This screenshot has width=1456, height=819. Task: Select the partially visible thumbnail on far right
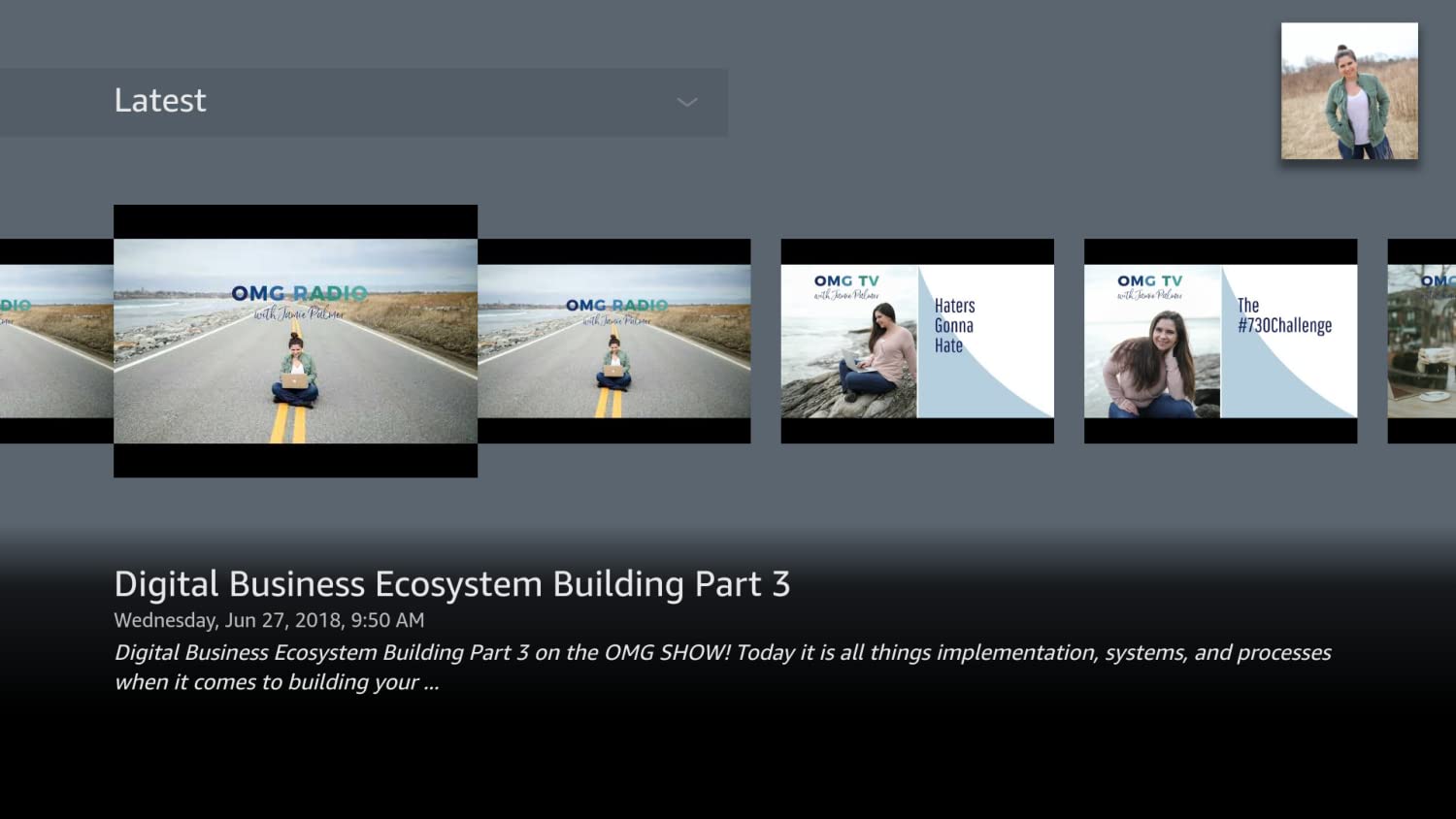click(x=1421, y=341)
